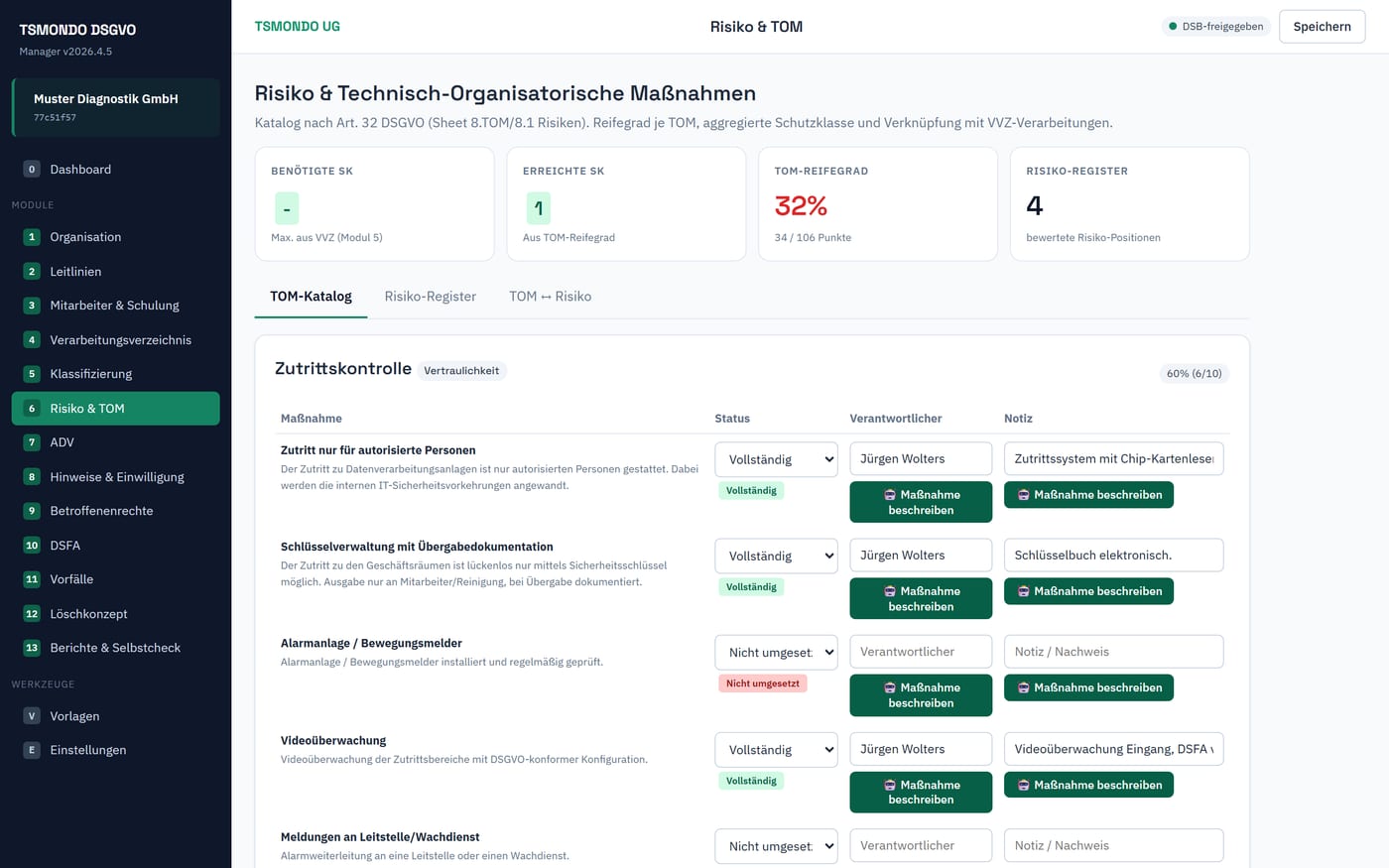Click Maßnahme beschreiben under Notiz for Schlüsselverwaltung row
This screenshot has height=868, width=1389.
click(1088, 591)
